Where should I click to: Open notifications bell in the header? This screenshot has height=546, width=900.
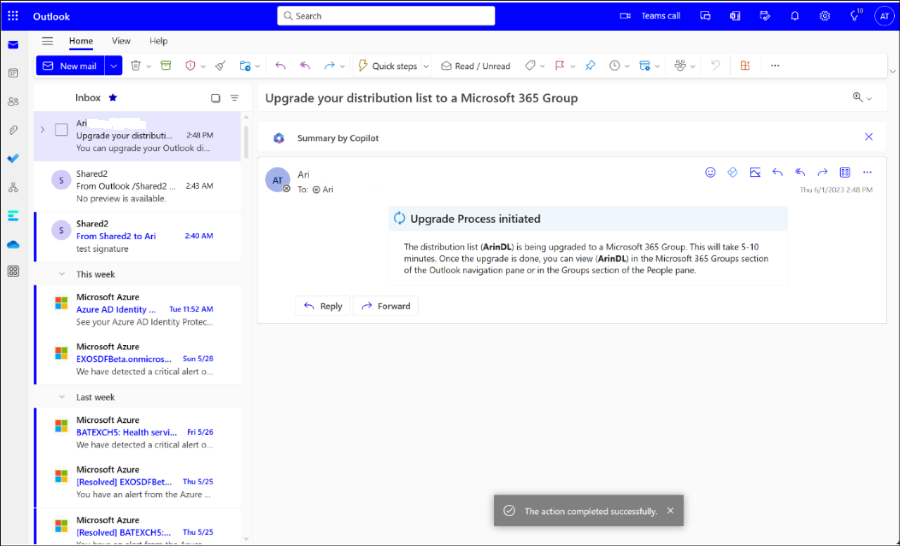click(795, 16)
